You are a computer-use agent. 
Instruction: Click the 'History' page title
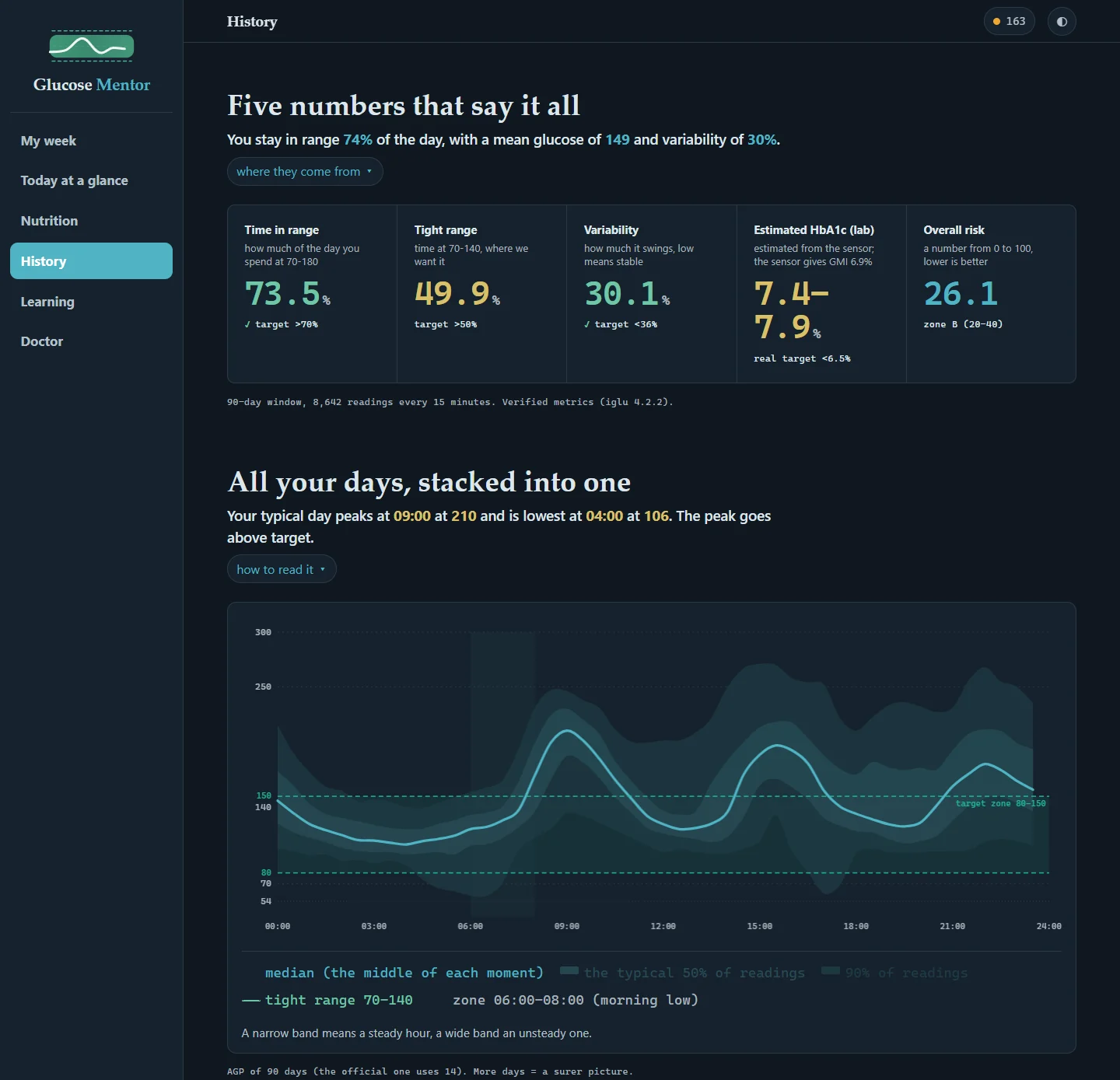point(252,22)
